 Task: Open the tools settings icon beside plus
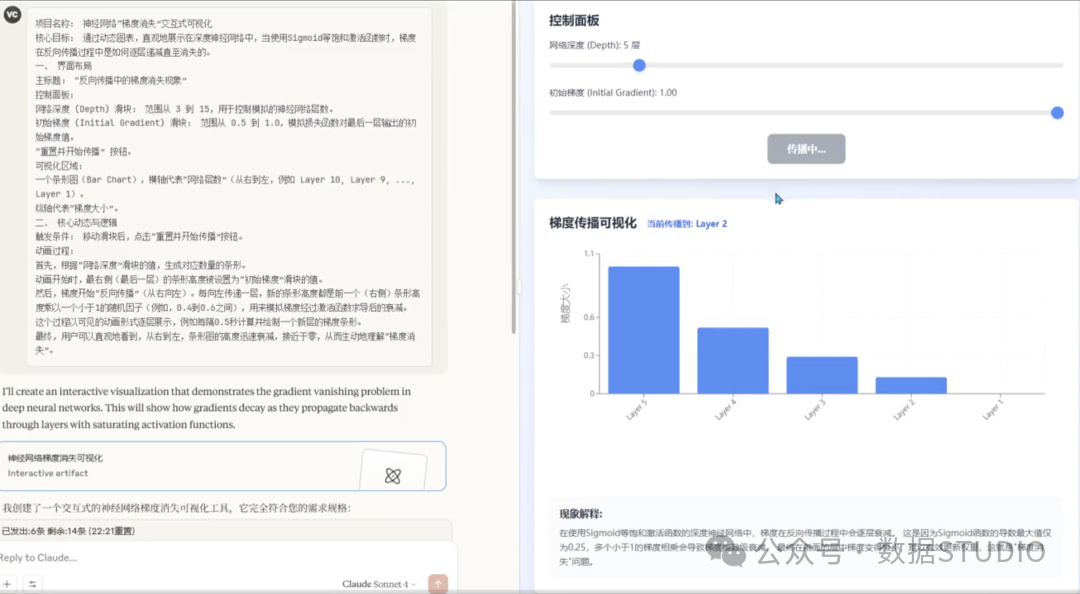32,584
